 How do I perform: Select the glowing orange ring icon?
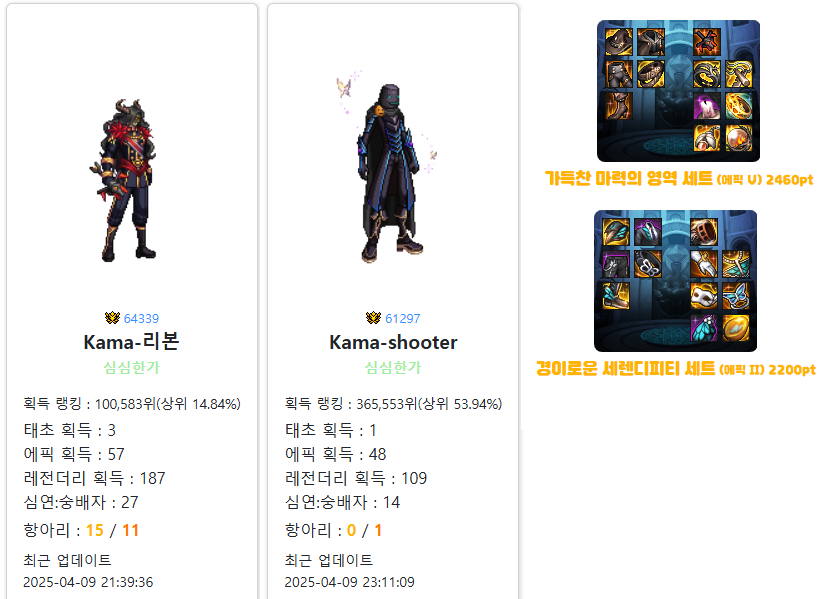[x=739, y=106]
